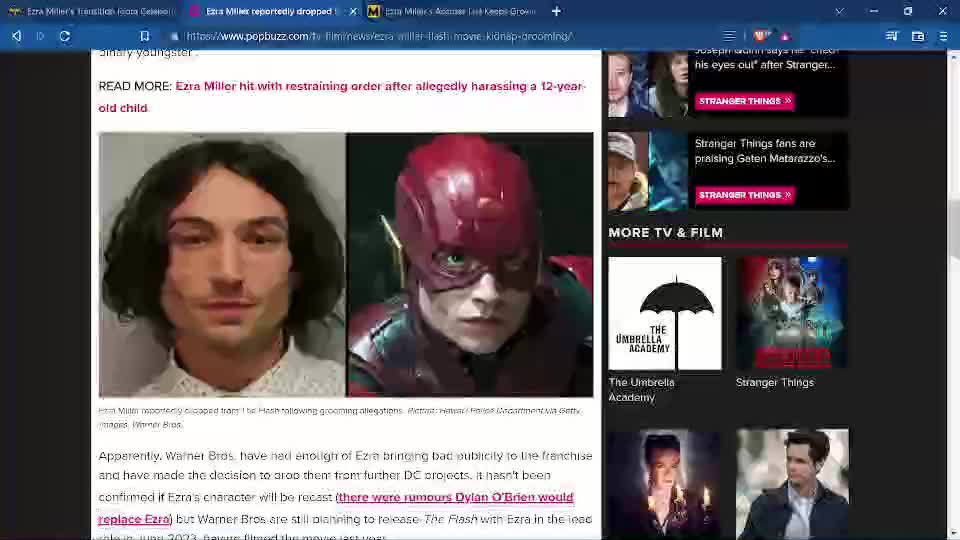
Task: Go forward to the next page
Action: [x=40, y=36]
